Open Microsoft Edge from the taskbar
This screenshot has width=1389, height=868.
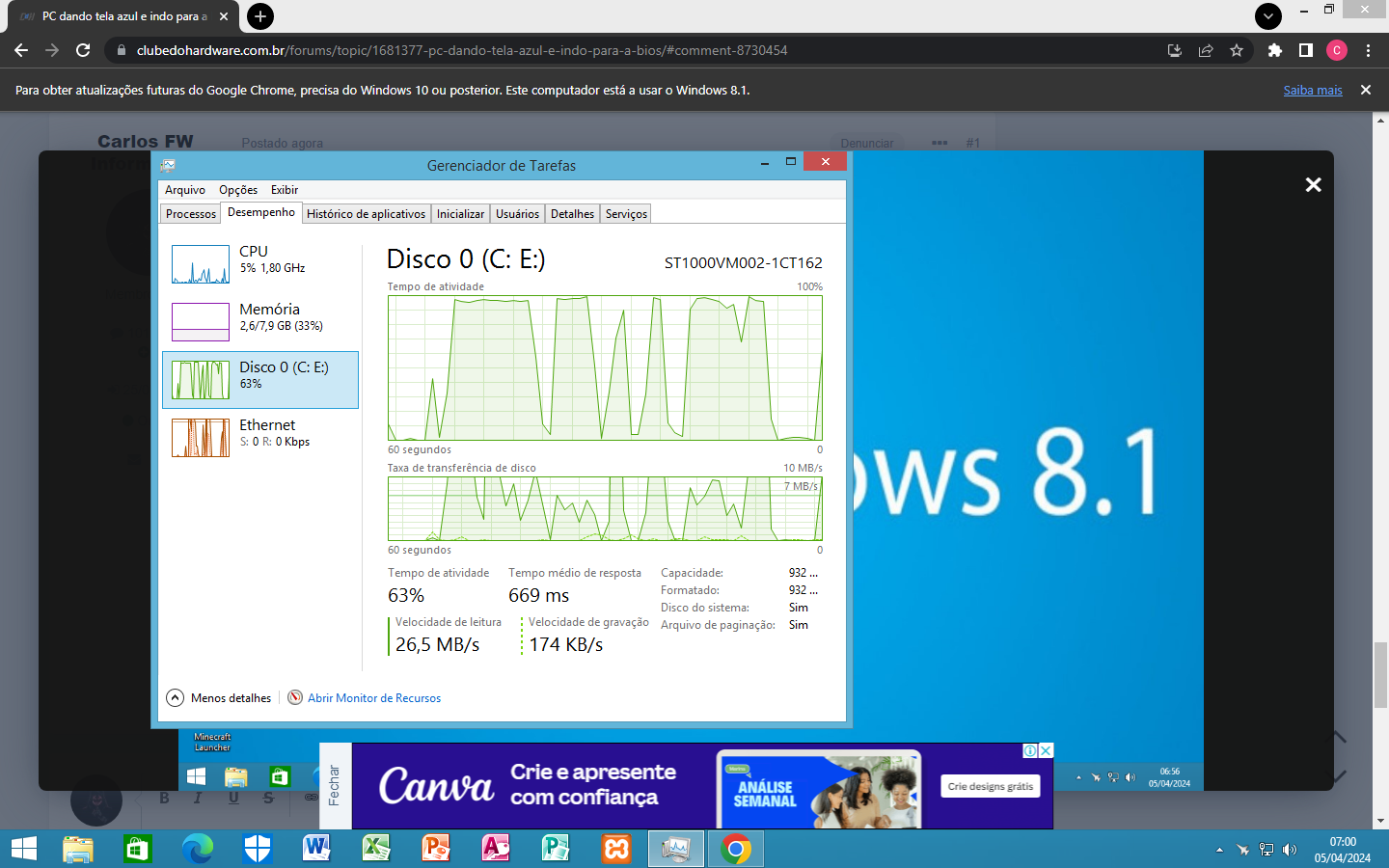click(x=198, y=849)
